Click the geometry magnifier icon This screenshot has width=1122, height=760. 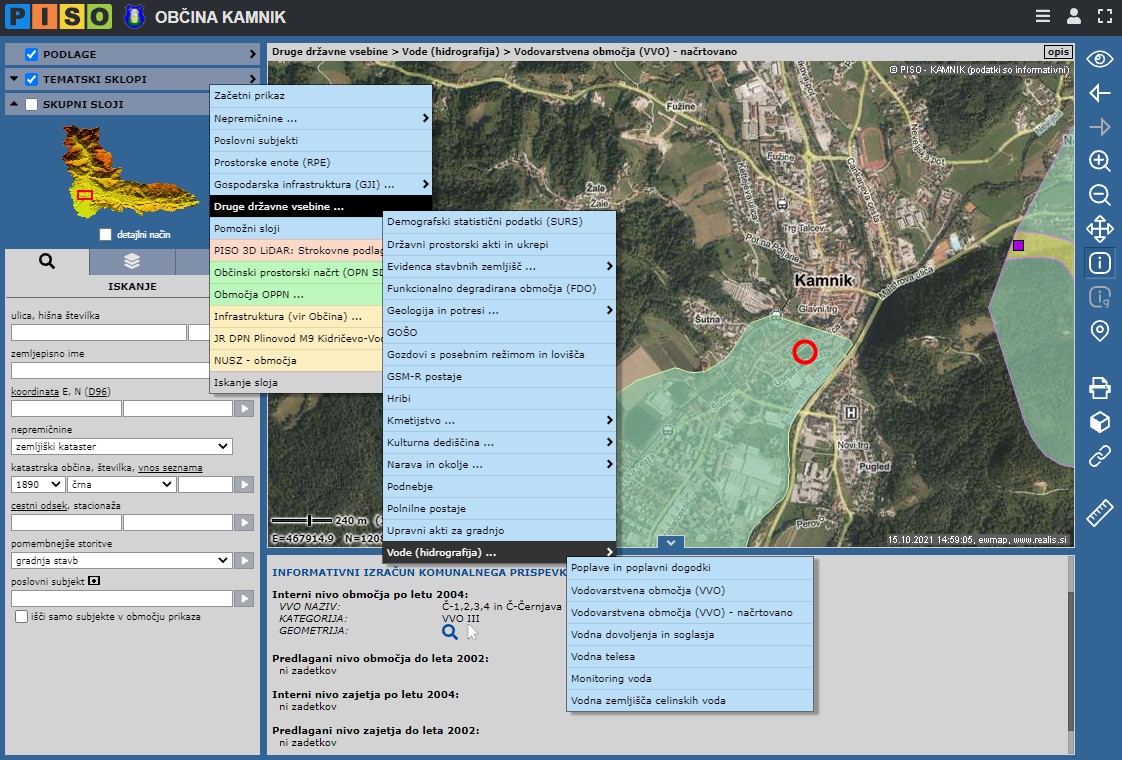[x=450, y=631]
